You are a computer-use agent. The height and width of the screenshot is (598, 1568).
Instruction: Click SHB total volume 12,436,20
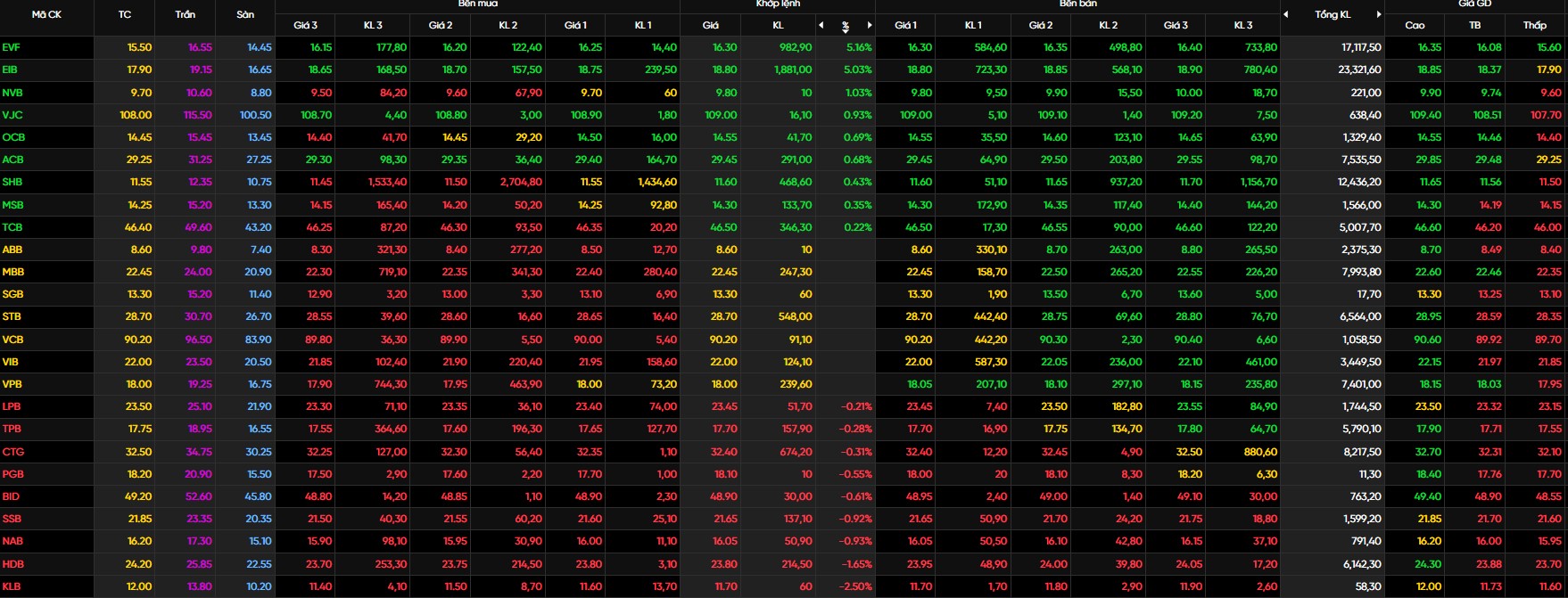[1359, 182]
